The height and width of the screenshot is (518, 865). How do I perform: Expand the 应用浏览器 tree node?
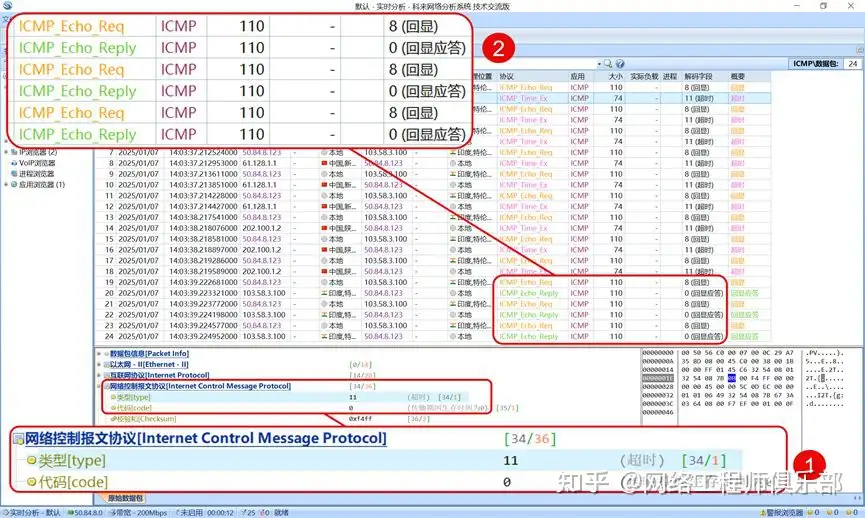coord(6,185)
